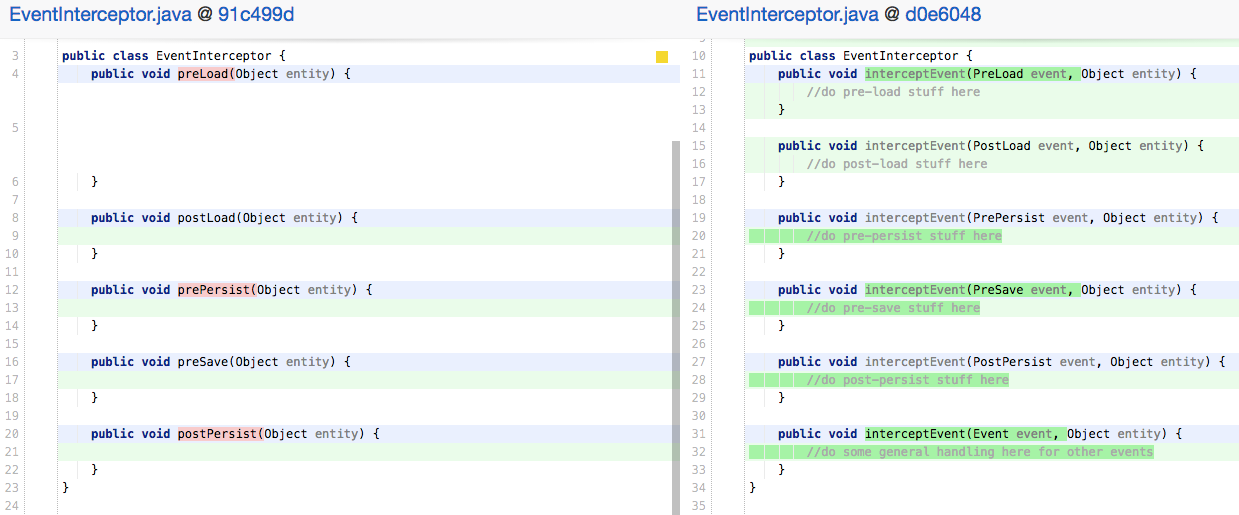Click the highlighted prePersist( method name on the left
The height and width of the screenshot is (515, 1239).
coord(217,290)
